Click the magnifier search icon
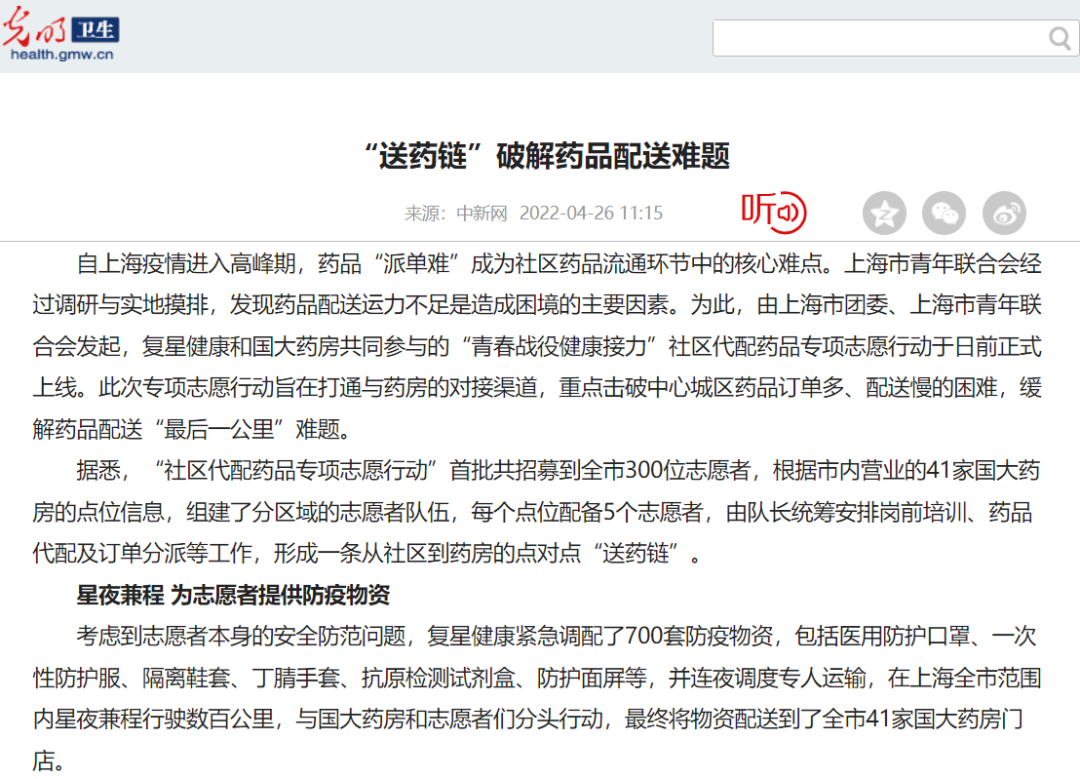This screenshot has height=779, width=1080. pos(1061,38)
